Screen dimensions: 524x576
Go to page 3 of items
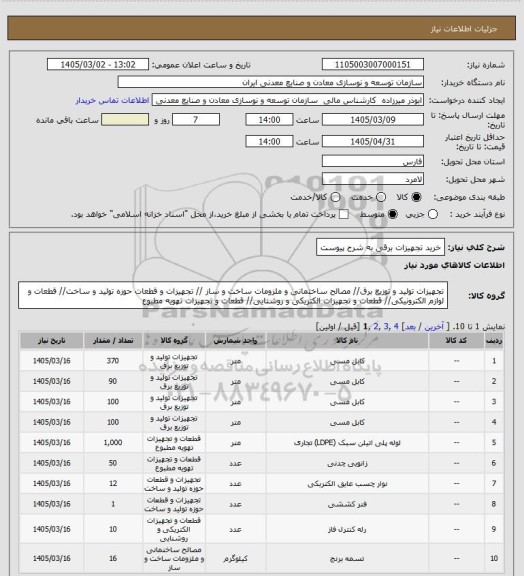pos(386,326)
